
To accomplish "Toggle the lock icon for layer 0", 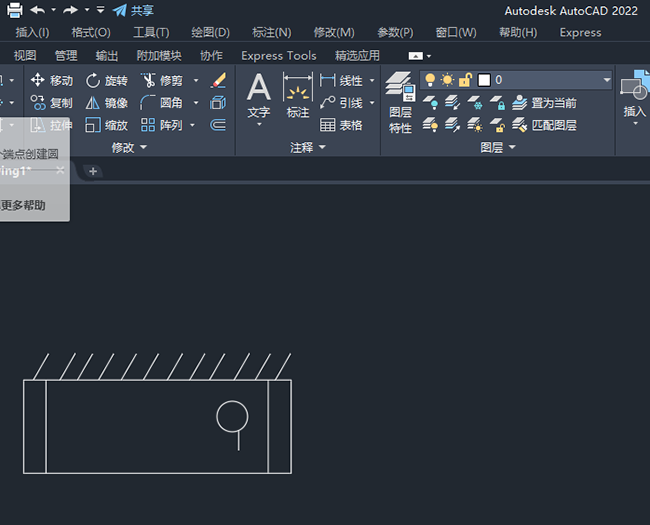I will (x=464, y=80).
